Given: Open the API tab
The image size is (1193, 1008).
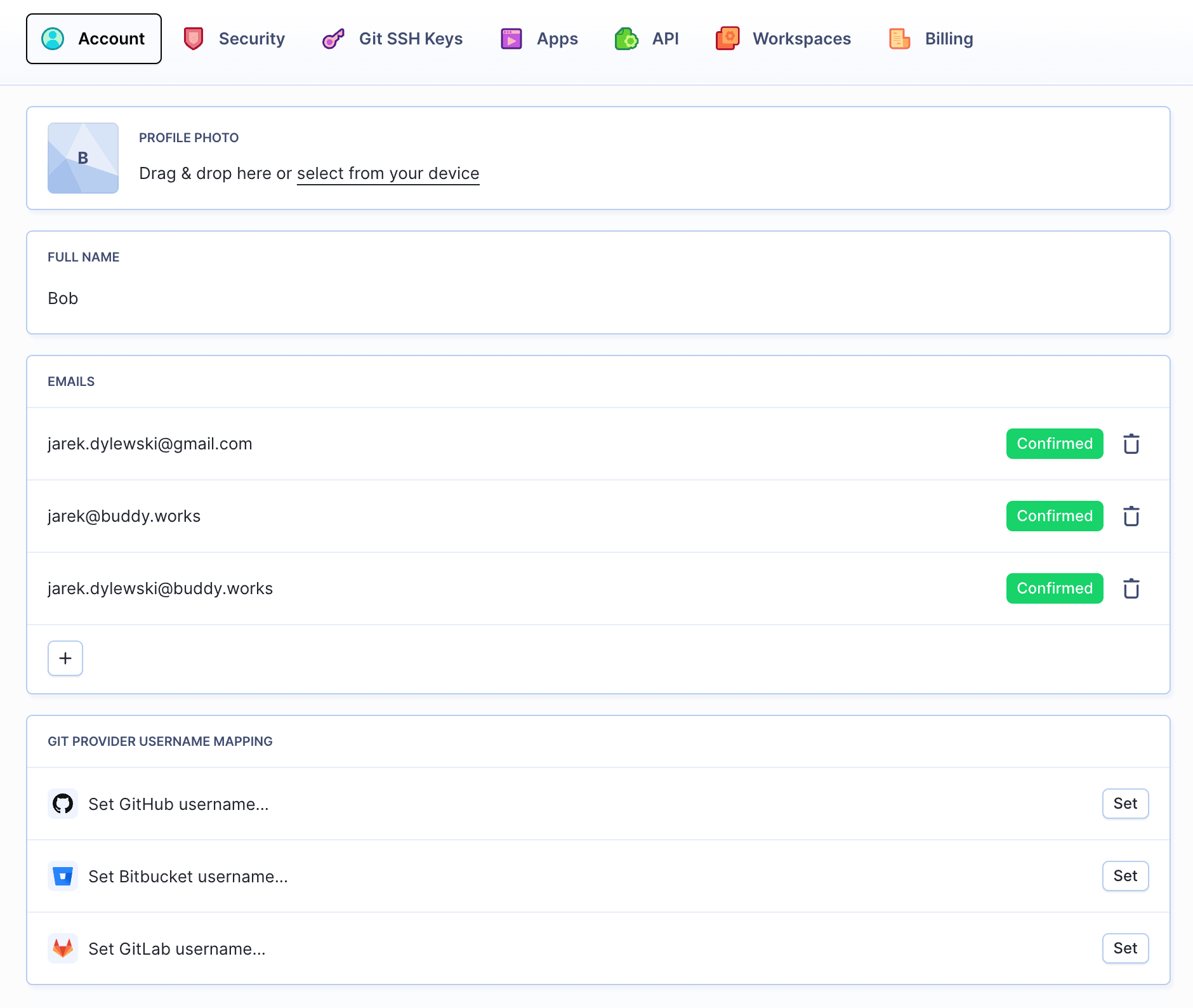Looking at the screenshot, I should tap(647, 39).
